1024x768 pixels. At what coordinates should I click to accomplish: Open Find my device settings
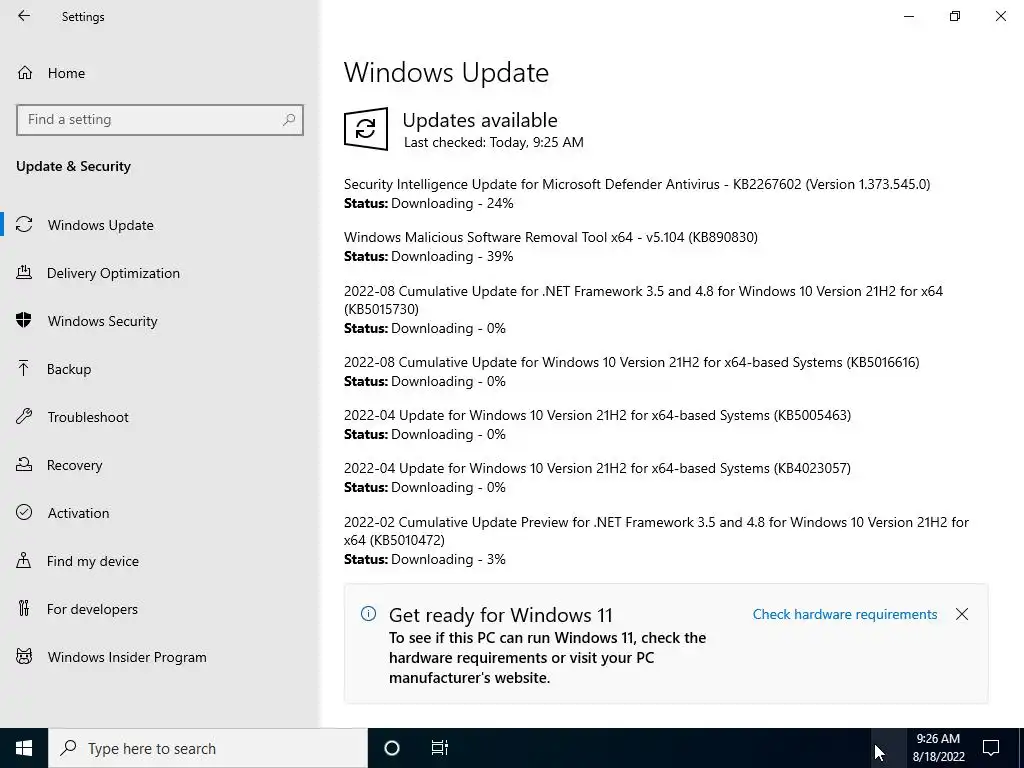point(93,561)
